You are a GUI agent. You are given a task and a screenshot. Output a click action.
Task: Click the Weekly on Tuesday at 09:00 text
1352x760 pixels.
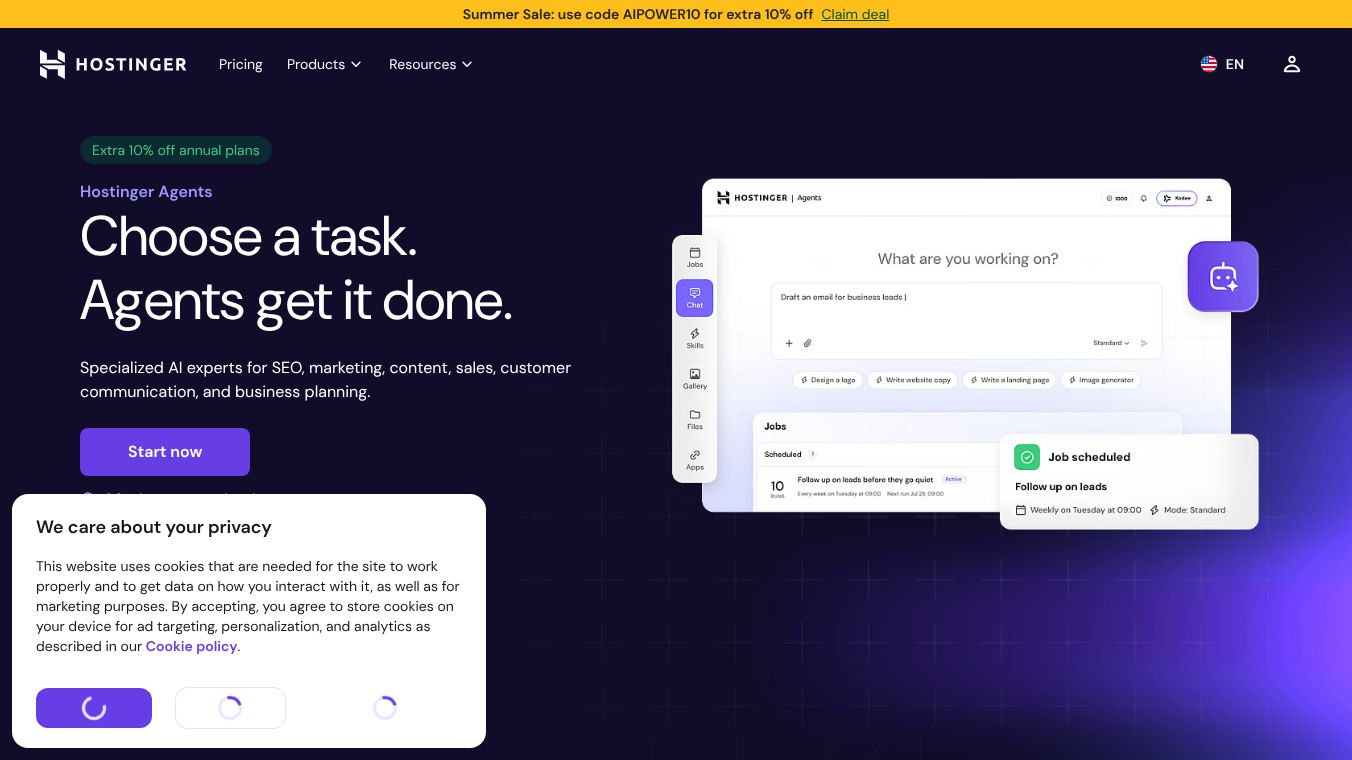[x=1086, y=510]
